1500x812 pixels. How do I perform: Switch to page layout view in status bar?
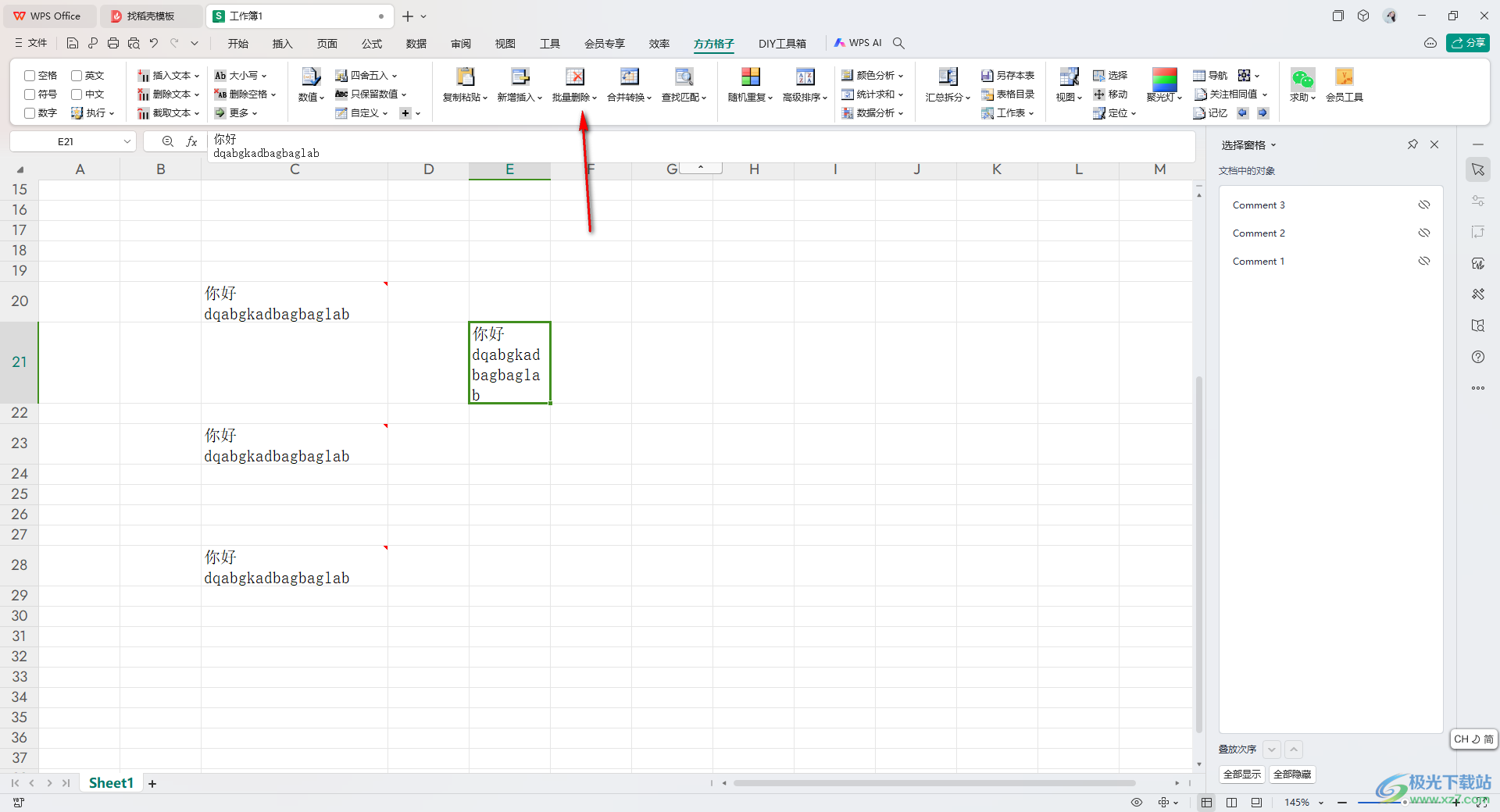[1231, 803]
